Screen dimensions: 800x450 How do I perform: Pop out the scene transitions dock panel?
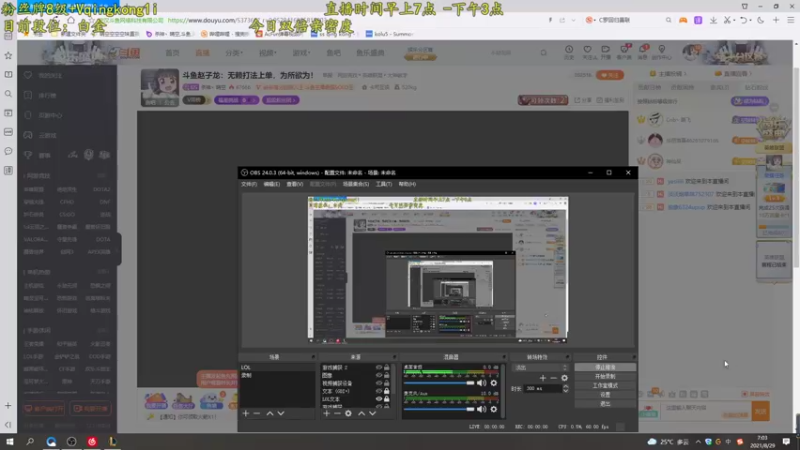pos(567,357)
